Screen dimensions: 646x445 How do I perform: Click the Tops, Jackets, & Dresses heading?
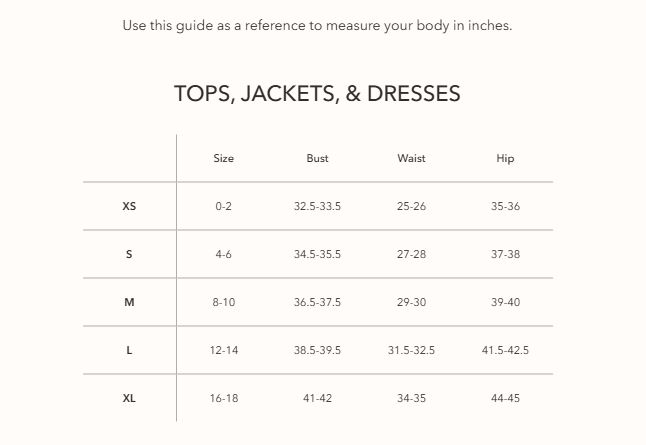click(x=317, y=94)
